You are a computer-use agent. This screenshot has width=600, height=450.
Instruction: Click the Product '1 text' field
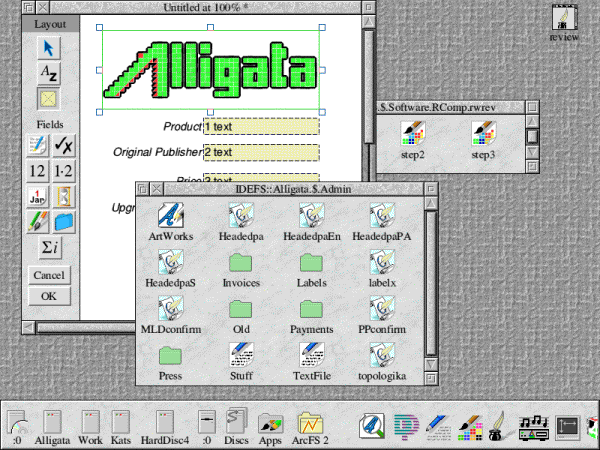[x=261, y=127]
